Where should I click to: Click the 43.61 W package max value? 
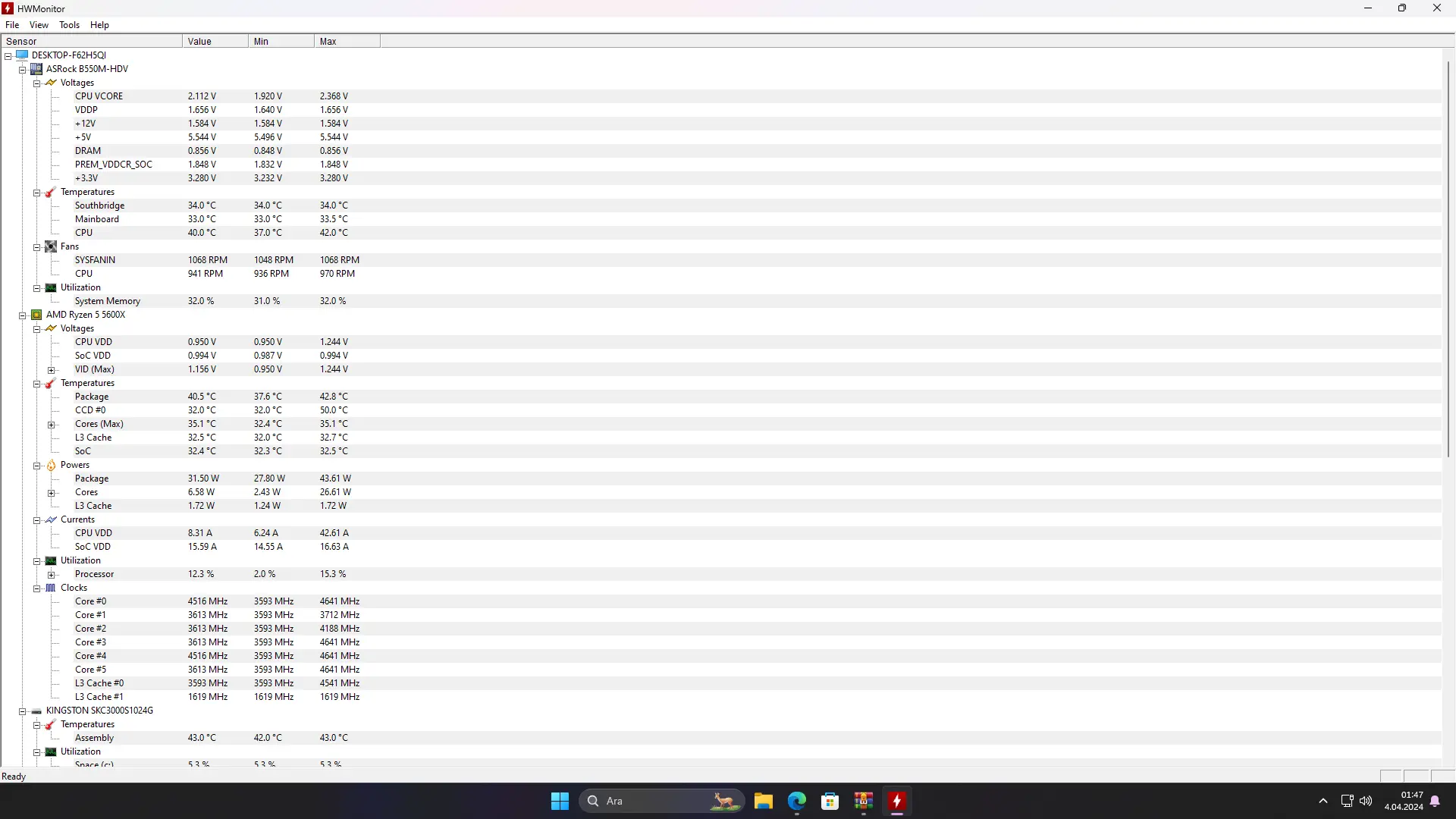(x=335, y=479)
